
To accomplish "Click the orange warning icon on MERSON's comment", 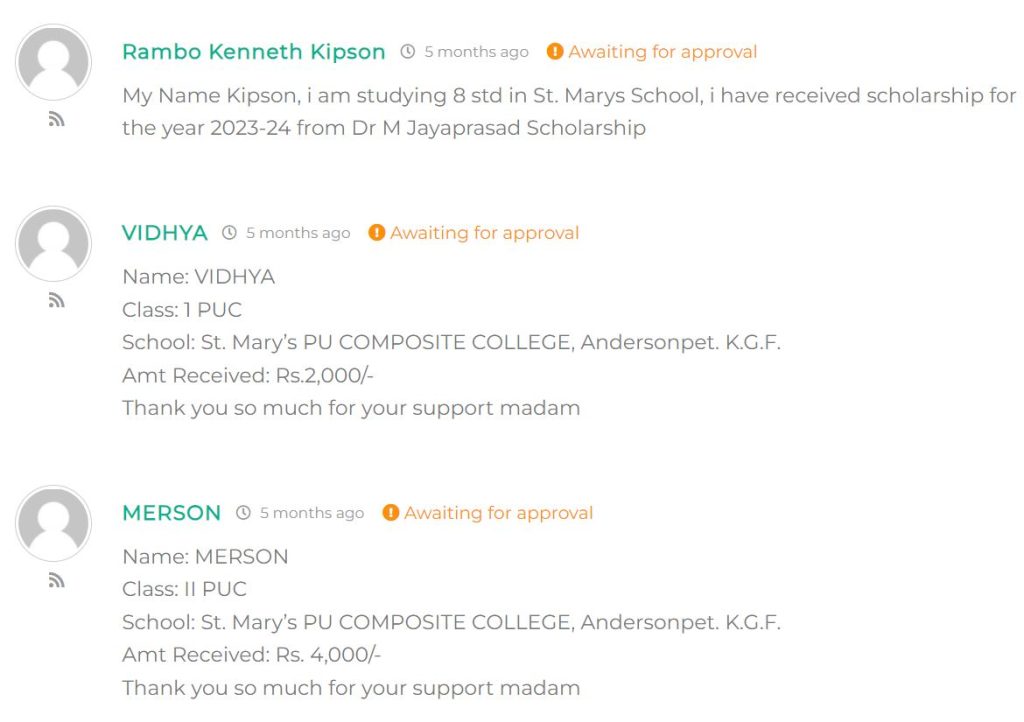I will tap(390, 513).
